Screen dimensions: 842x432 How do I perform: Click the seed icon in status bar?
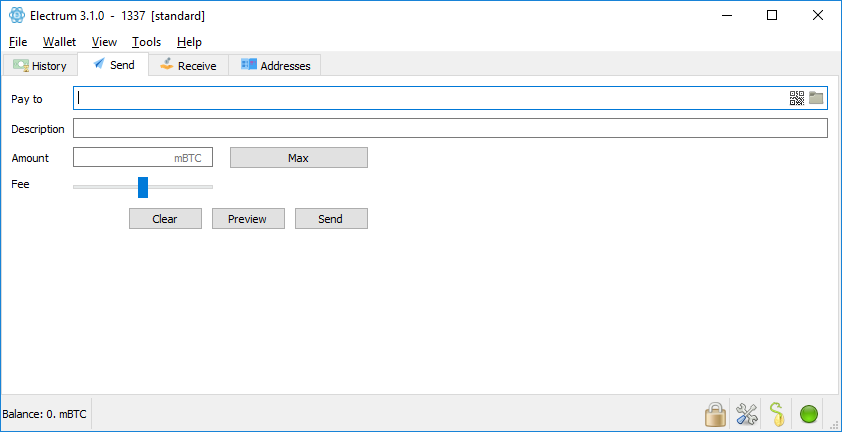(777, 414)
